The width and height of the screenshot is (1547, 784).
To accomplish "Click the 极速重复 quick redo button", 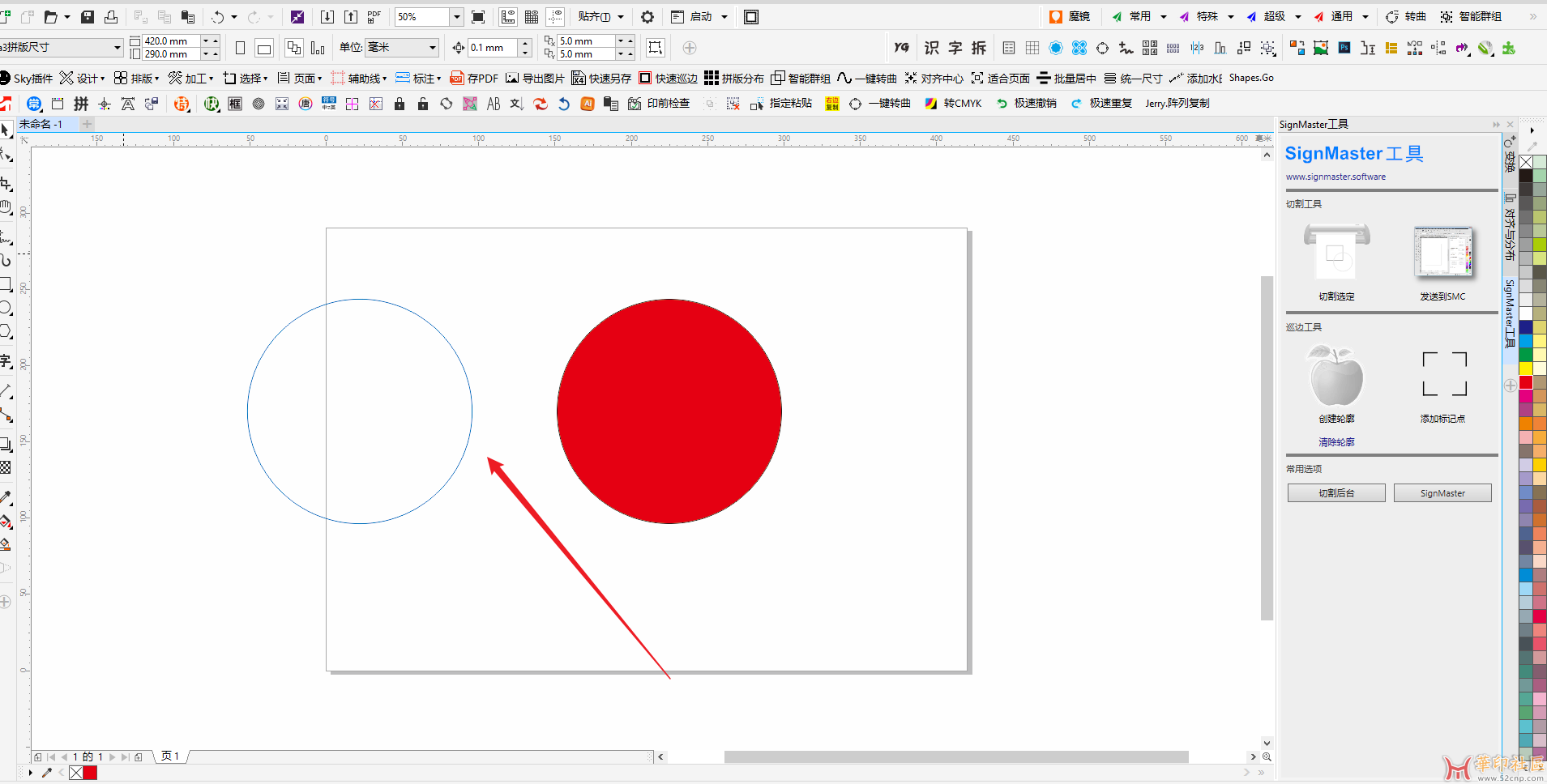I will click(x=1101, y=103).
